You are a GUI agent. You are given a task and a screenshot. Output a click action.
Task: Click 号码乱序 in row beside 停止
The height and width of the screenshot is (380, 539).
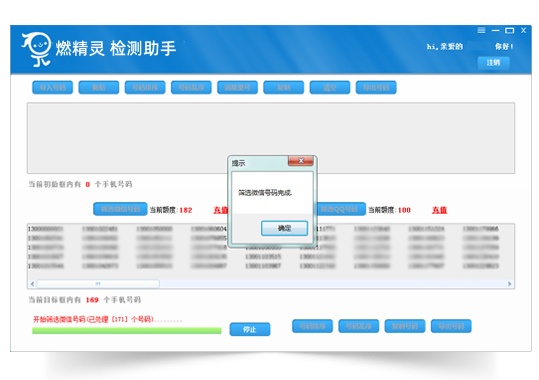359,326
